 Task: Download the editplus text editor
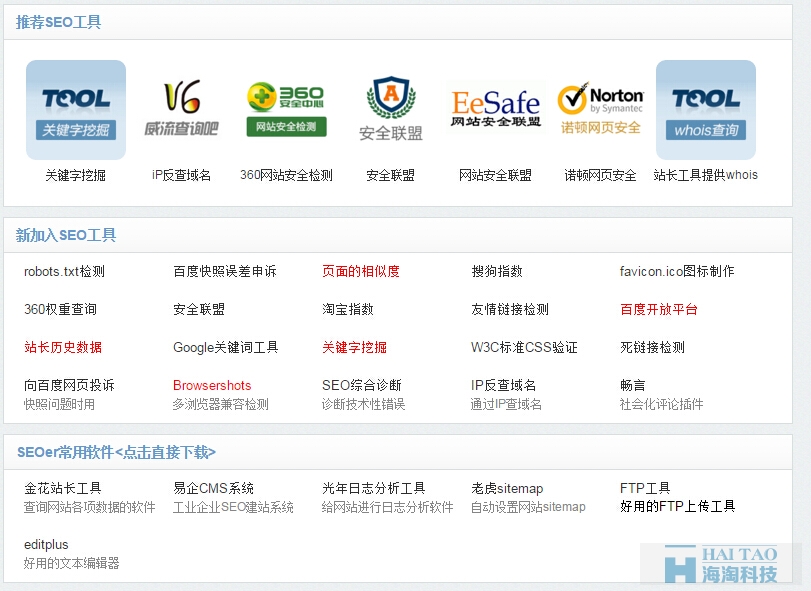(x=46, y=544)
